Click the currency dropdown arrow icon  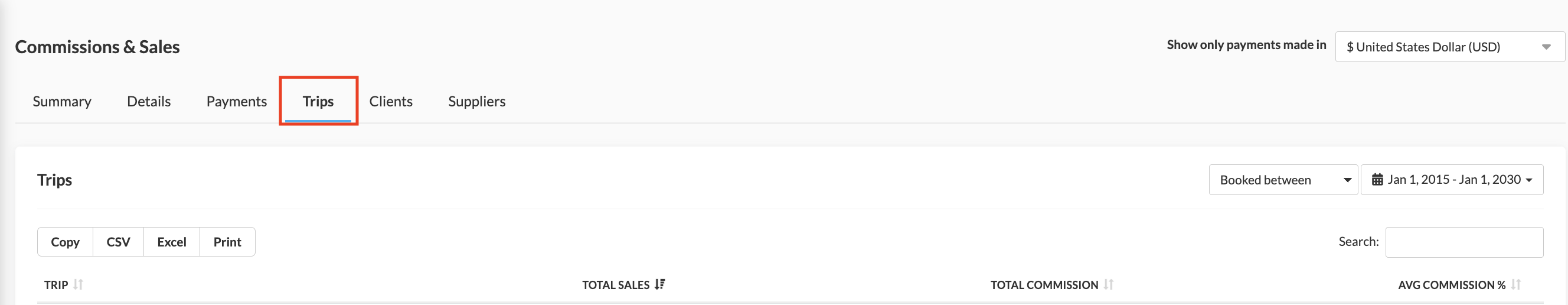[x=1546, y=47]
